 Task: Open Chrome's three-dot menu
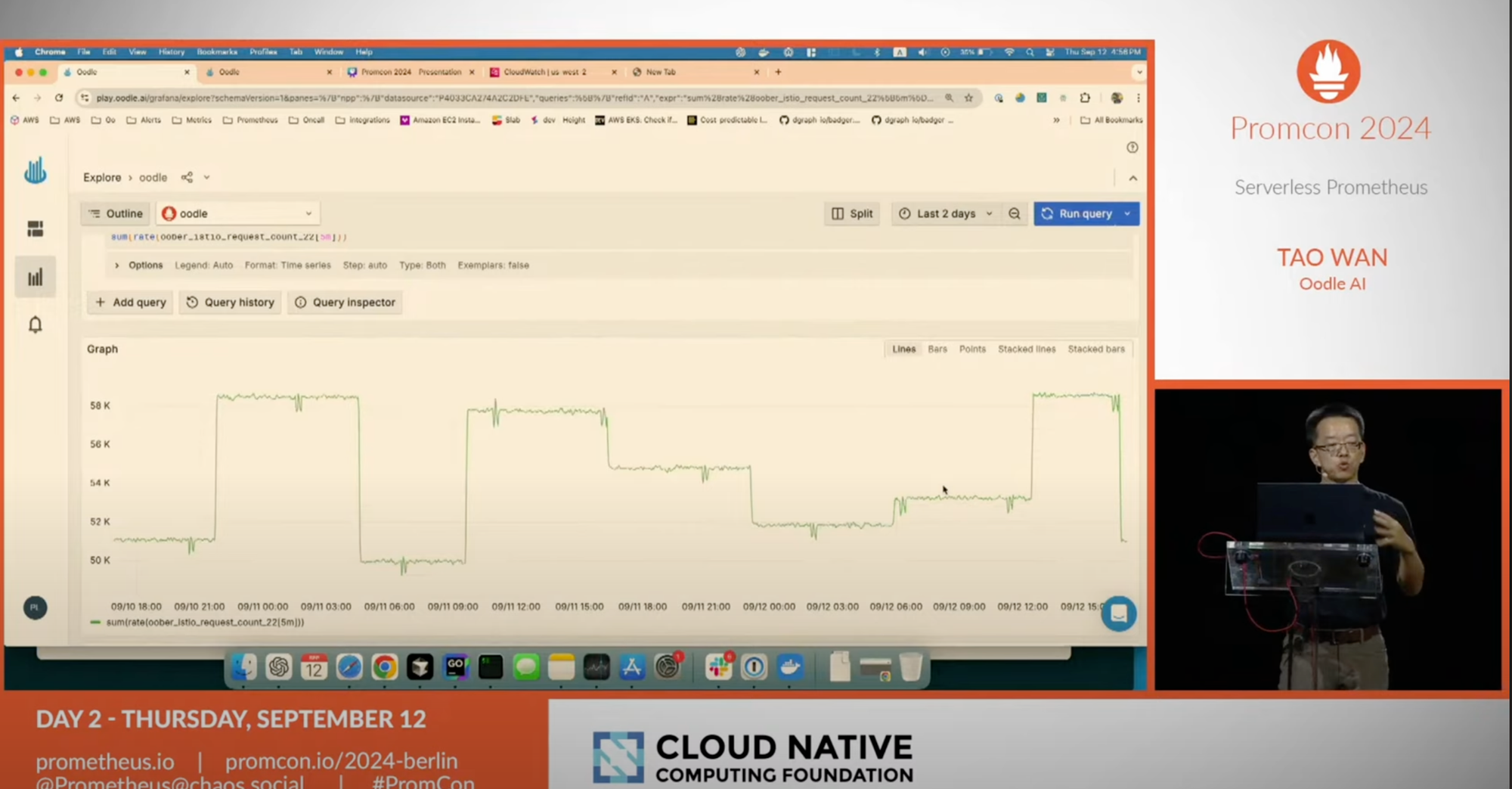tap(1138, 98)
